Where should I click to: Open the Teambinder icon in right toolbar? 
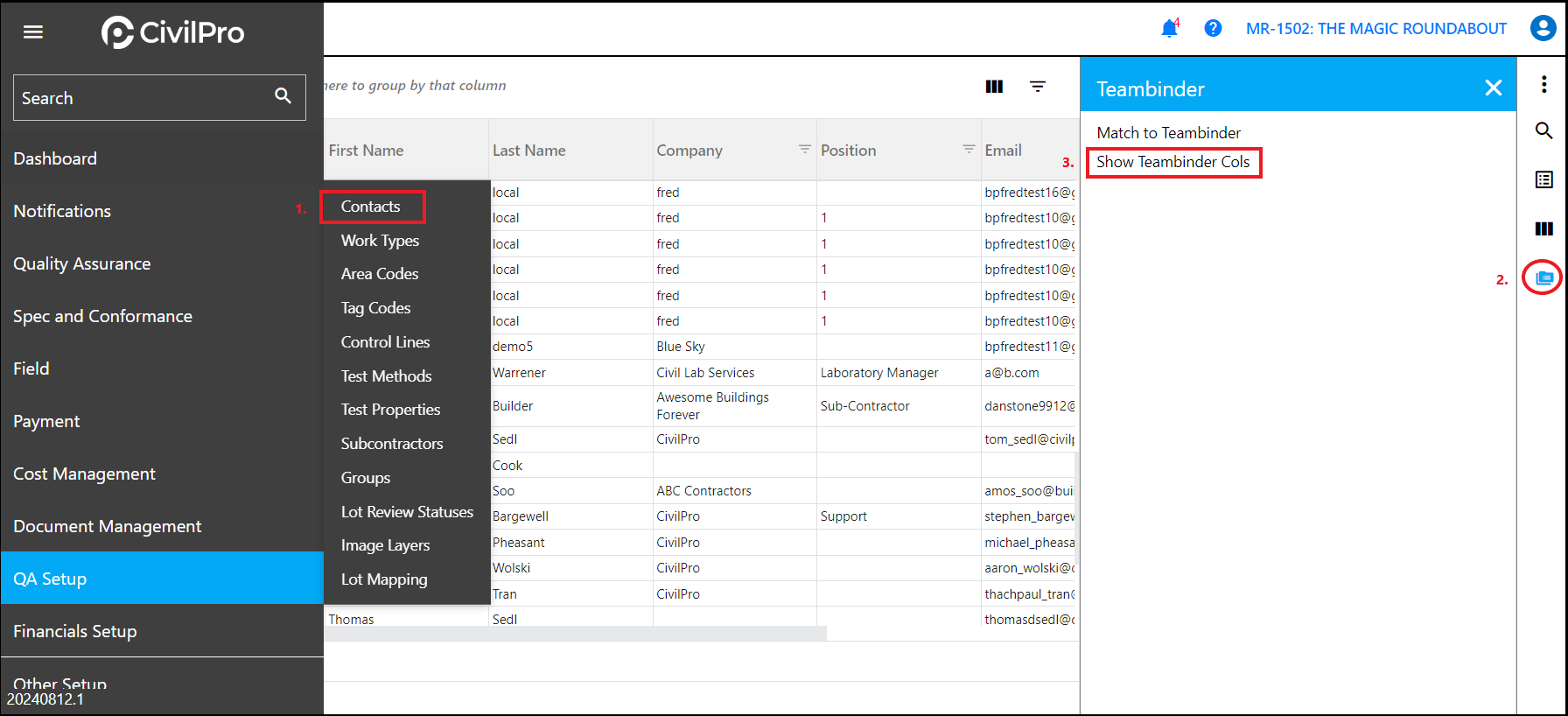(x=1543, y=277)
